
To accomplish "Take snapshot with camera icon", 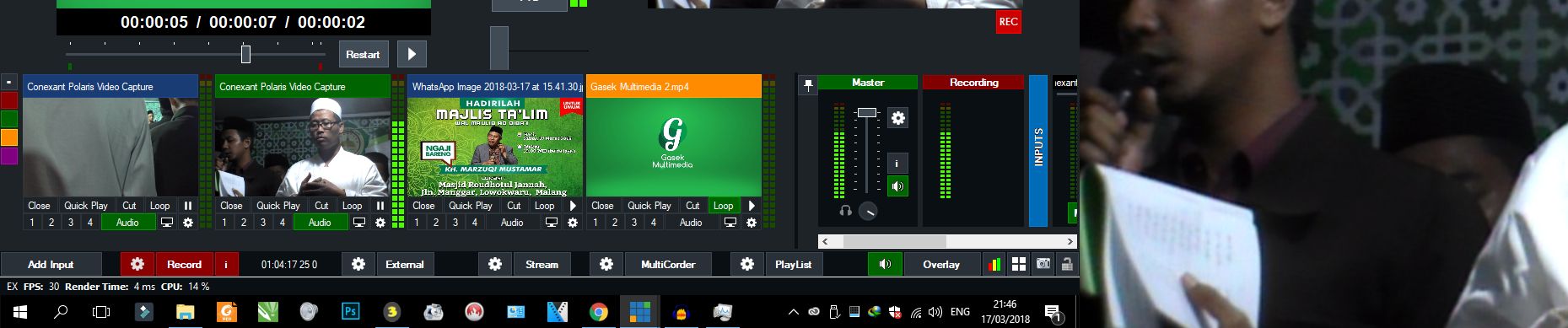I will pyautogui.click(x=1043, y=264).
